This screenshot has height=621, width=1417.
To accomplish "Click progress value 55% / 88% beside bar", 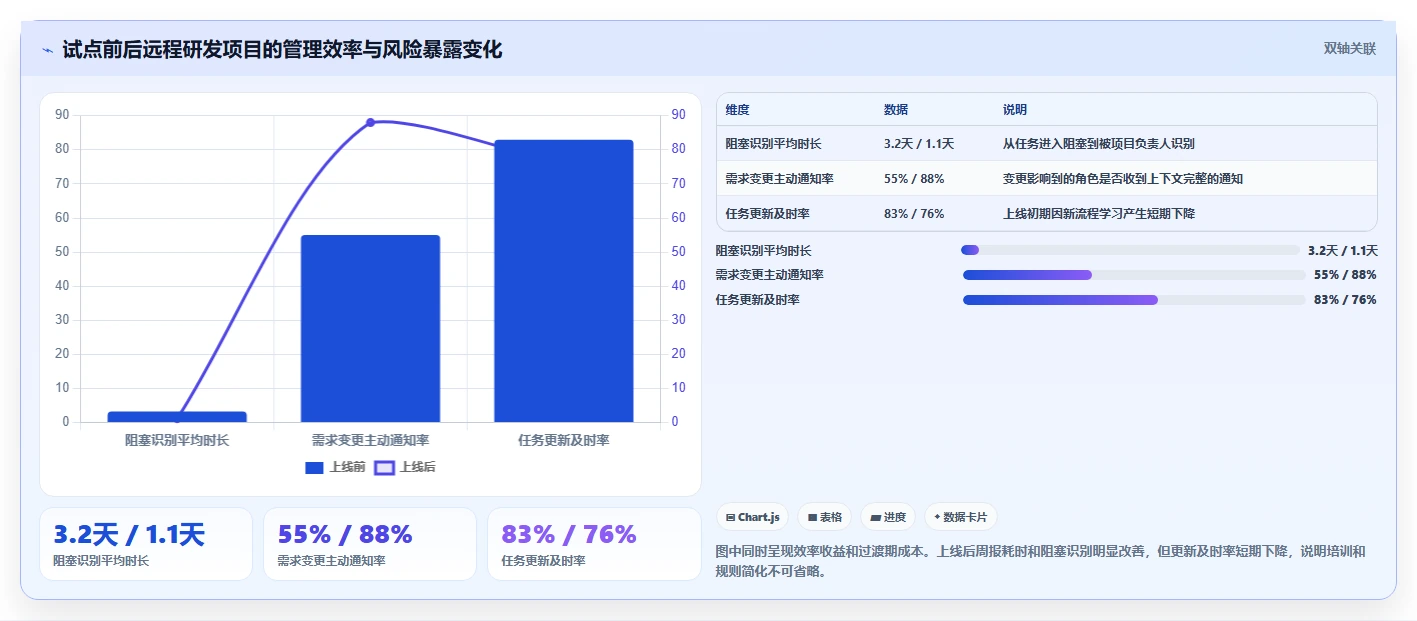I will pyautogui.click(x=1345, y=275).
